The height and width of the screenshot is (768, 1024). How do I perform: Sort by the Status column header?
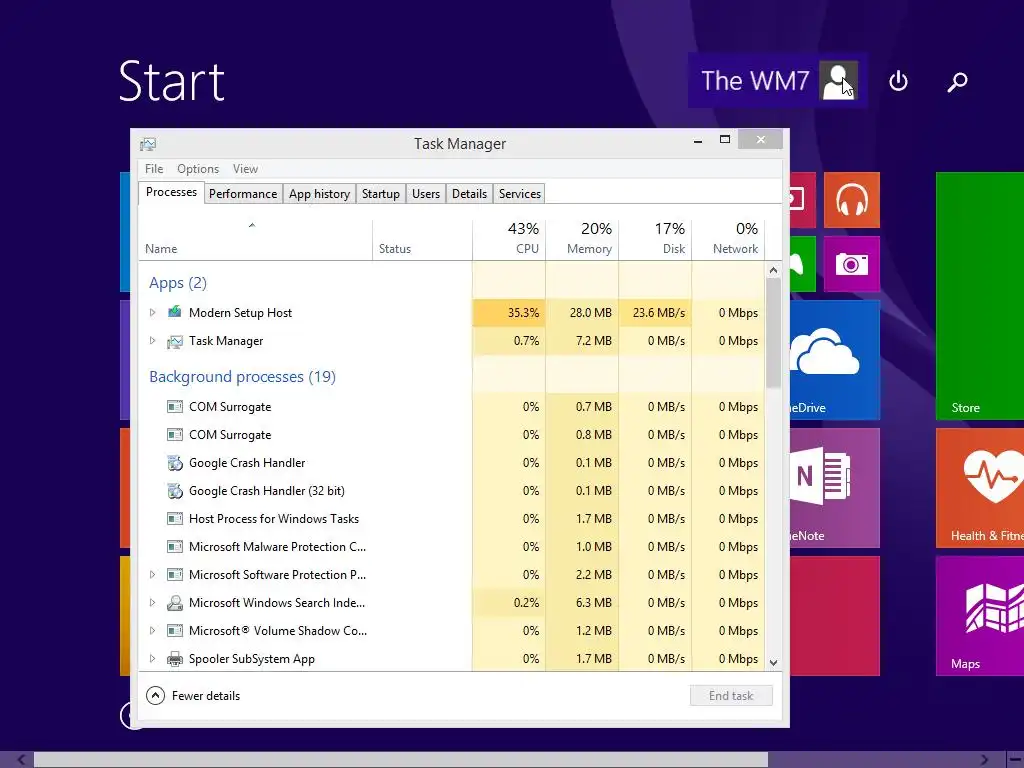[x=423, y=238]
